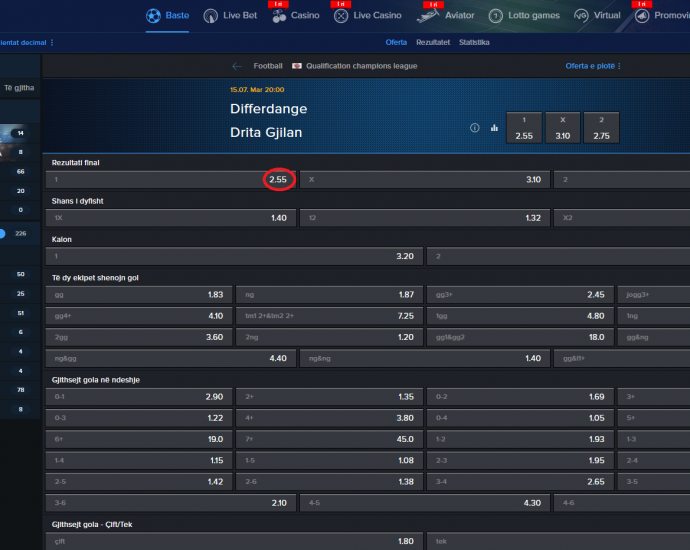Image resolution: width=690 pixels, height=550 pixels.
Task: Choose total goals 1-2 at 1.93
Action: coord(520,439)
